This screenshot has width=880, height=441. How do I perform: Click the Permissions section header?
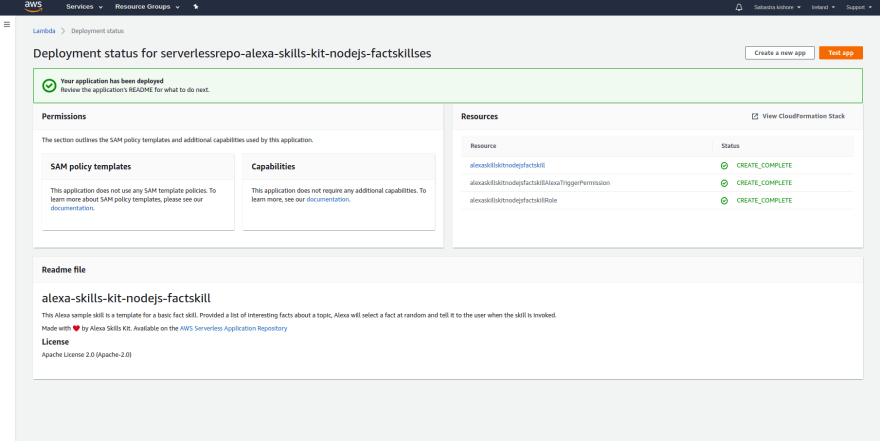pos(64,116)
